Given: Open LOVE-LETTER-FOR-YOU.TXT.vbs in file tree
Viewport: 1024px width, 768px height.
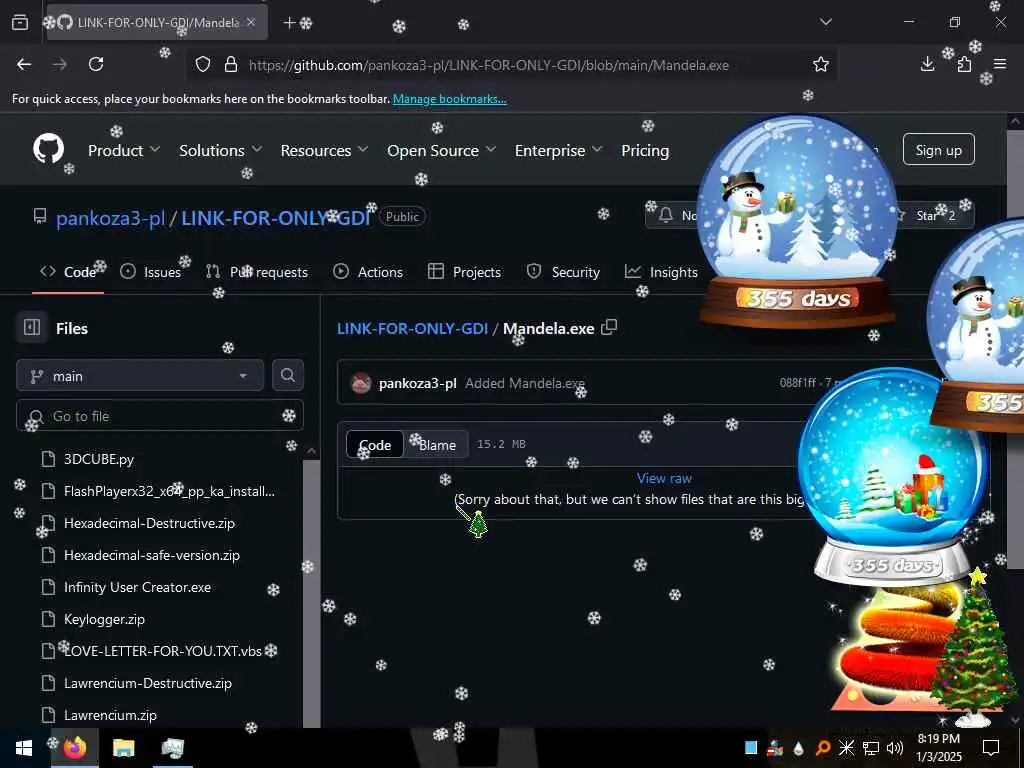Looking at the screenshot, I should [x=163, y=650].
